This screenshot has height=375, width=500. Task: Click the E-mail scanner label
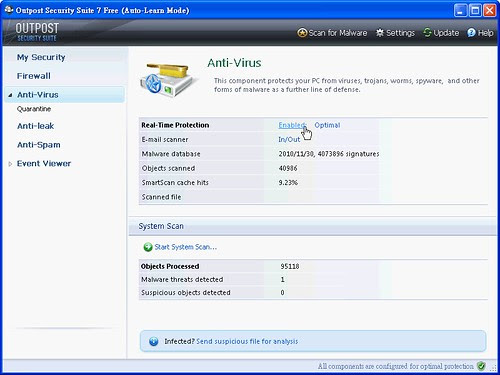pos(165,139)
